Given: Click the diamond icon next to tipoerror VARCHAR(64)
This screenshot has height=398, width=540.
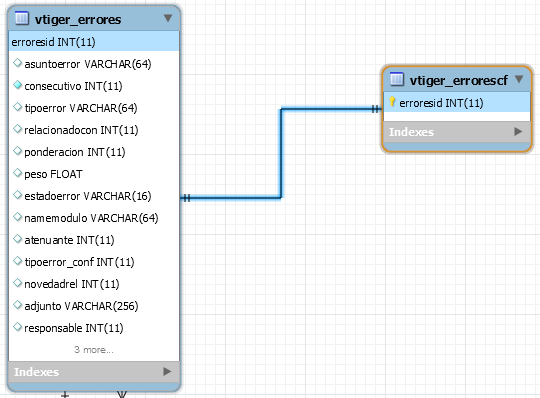Looking at the screenshot, I should point(17,107).
